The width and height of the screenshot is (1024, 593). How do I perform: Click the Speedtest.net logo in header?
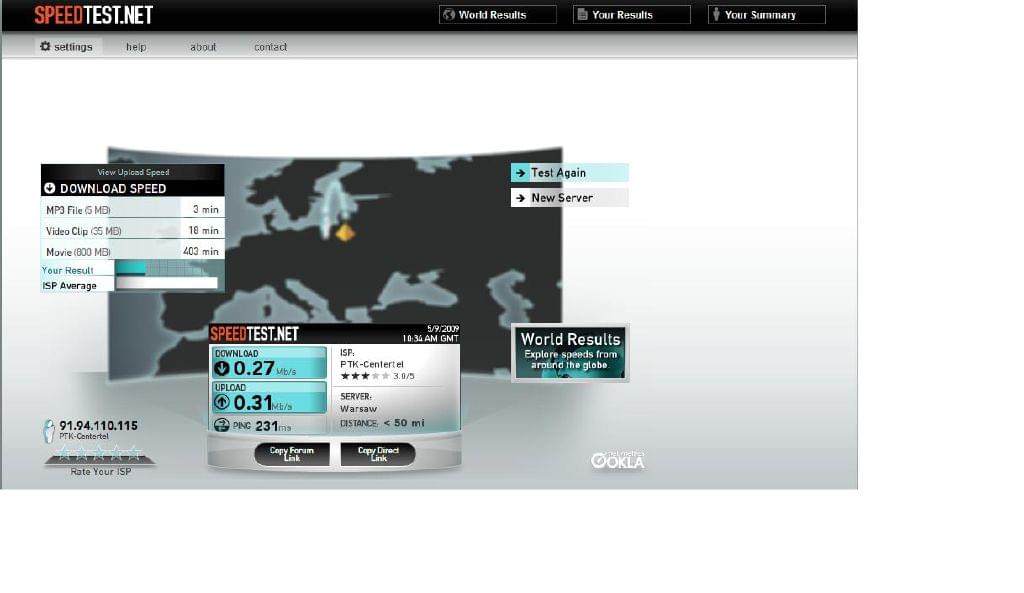click(x=93, y=15)
